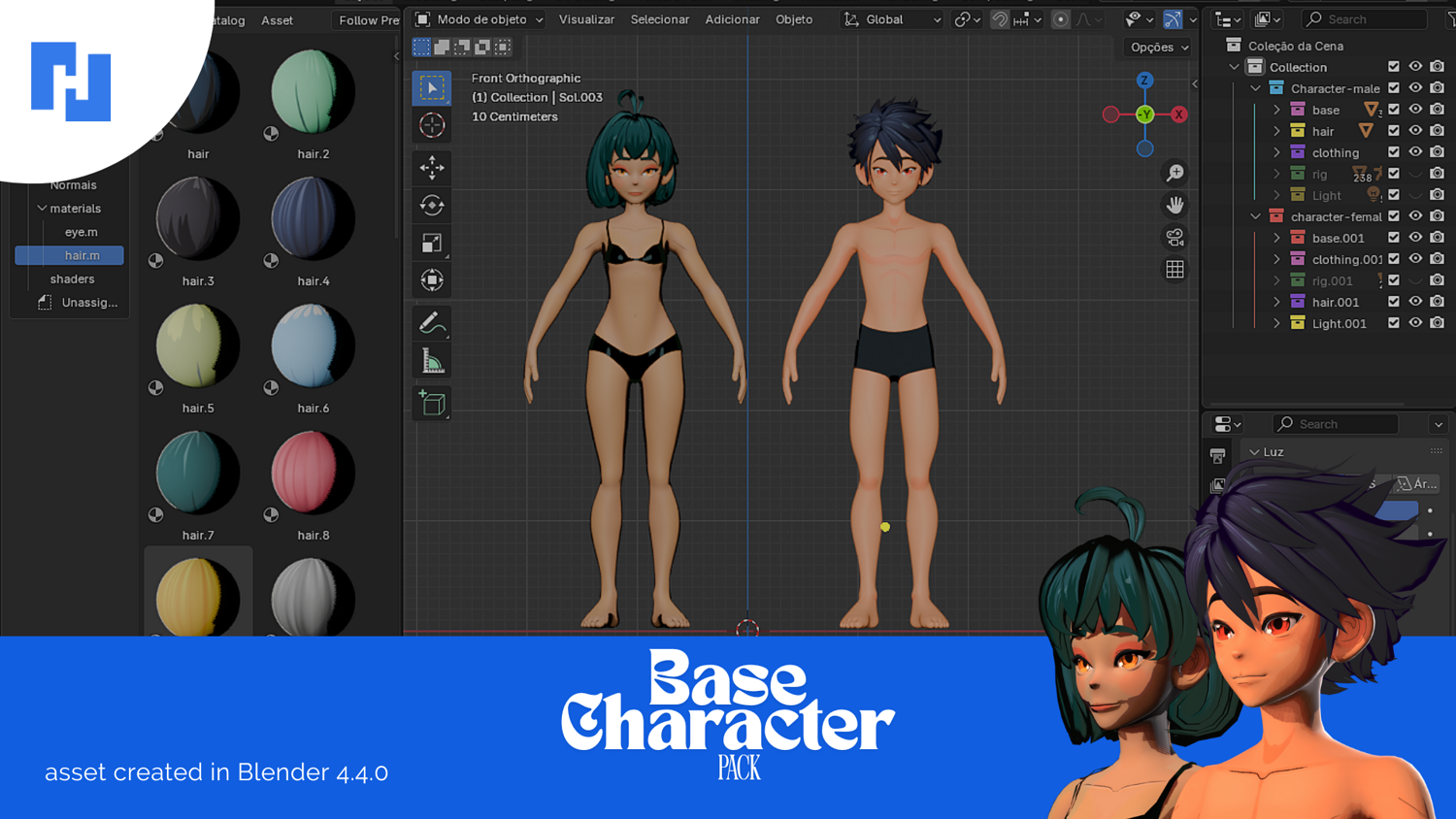This screenshot has height=819, width=1456.
Task: Switch perspective/orthographic with grid icon
Action: click(x=1175, y=269)
